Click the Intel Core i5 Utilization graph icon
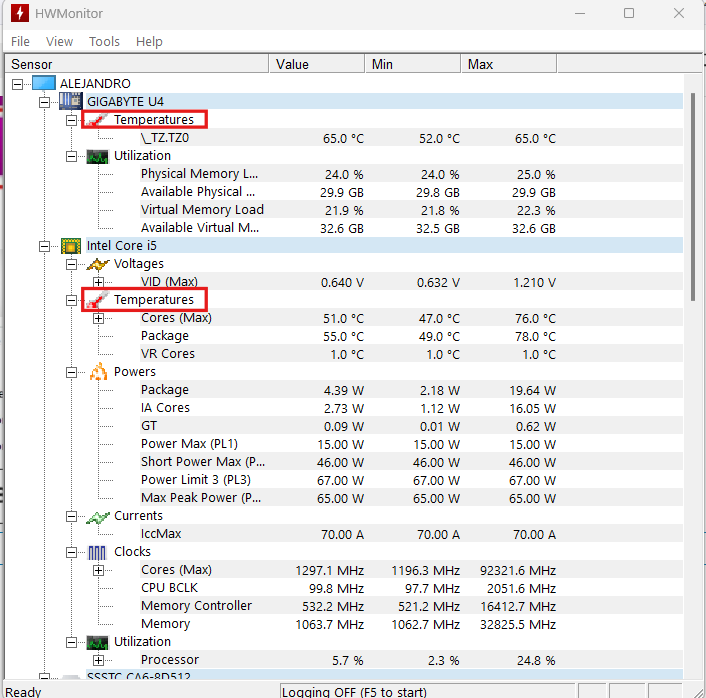Viewport: 706px width, 698px height. [97, 643]
